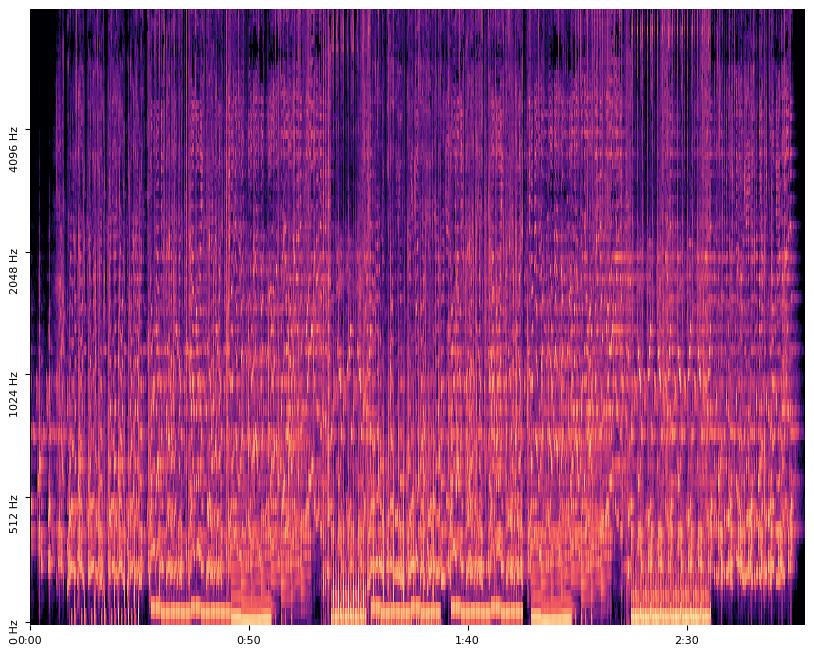Click the 2048 Hz frequency axis label

click(13, 271)
